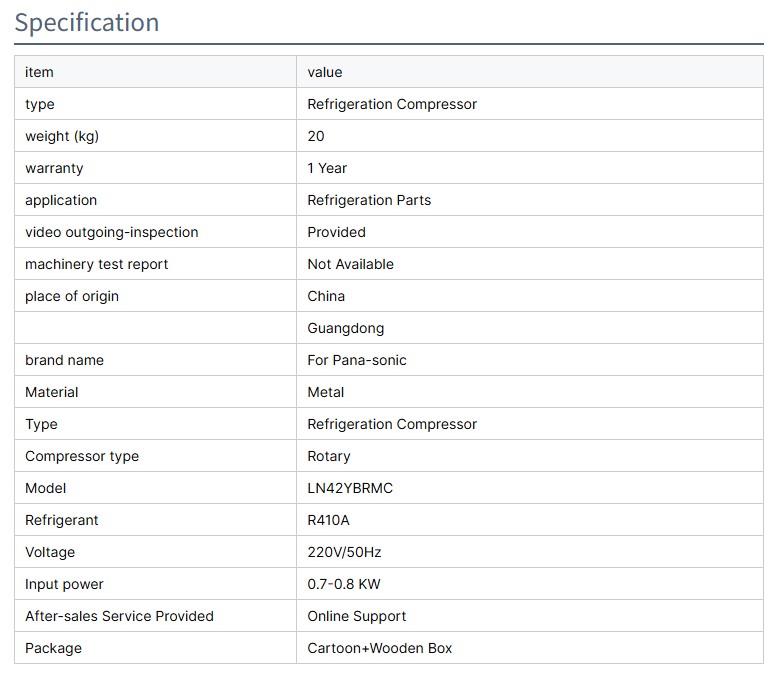Click the Online Support value cell

point(357,616)
